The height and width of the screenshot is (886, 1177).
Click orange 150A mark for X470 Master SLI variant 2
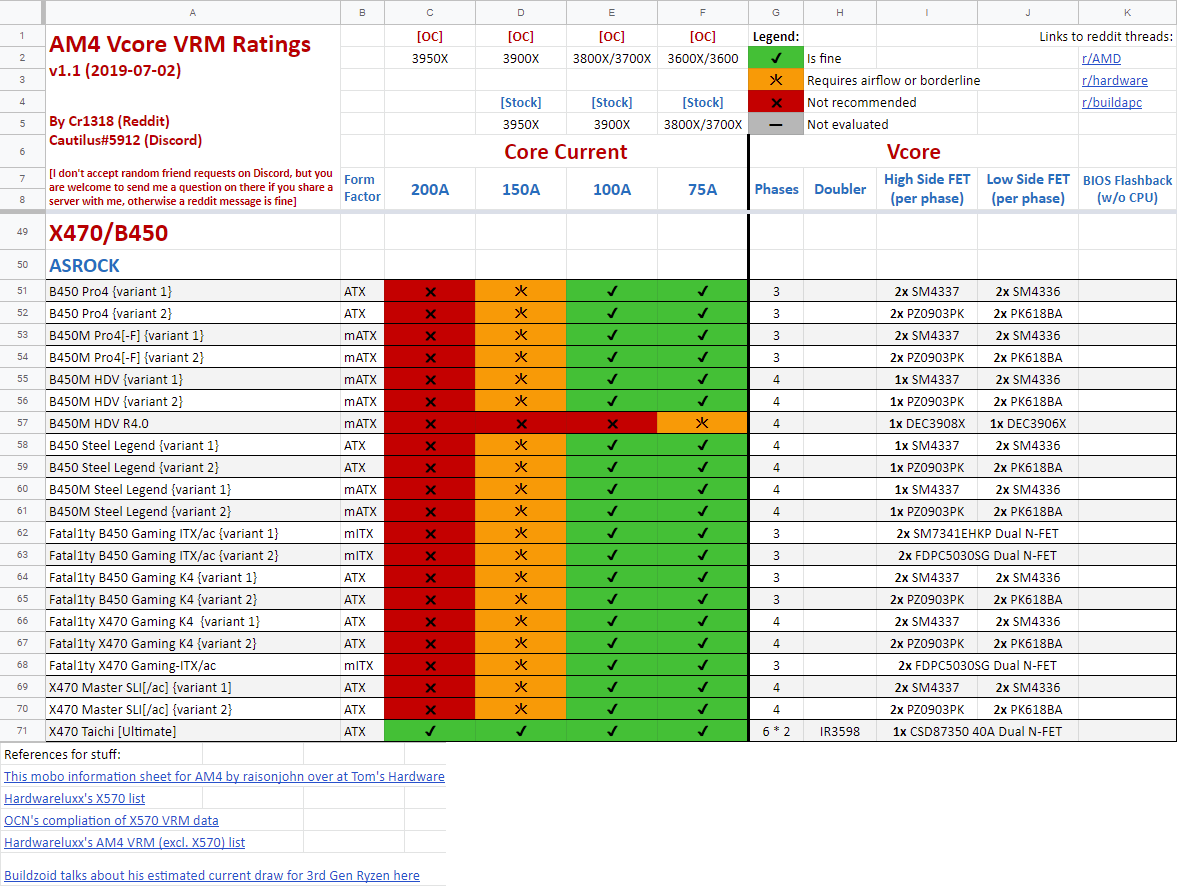click(x=521, y=710)
